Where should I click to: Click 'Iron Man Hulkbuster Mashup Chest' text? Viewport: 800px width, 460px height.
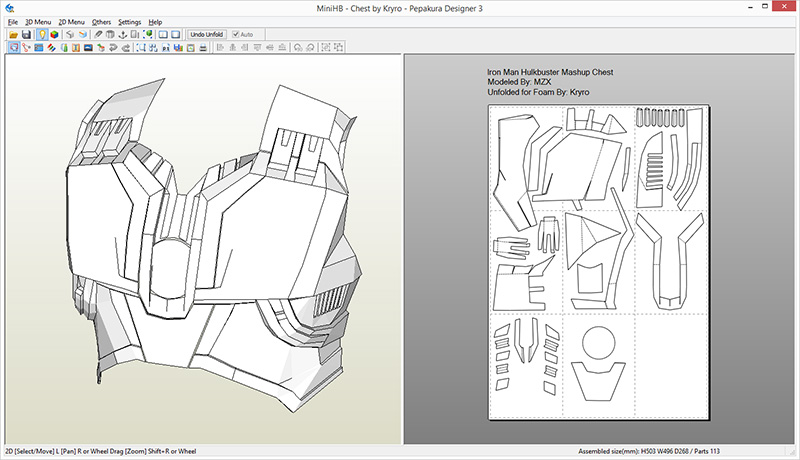pyautogui.click(x=550, y=72)
